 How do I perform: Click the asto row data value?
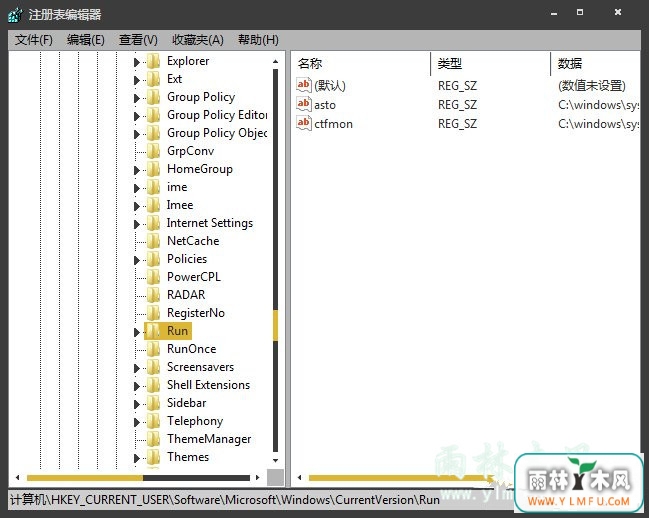(598, 105)
